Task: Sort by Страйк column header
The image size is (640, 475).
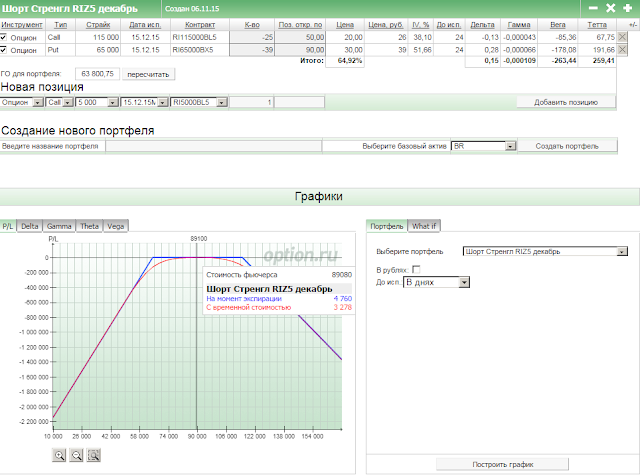Action: point(98,25)
